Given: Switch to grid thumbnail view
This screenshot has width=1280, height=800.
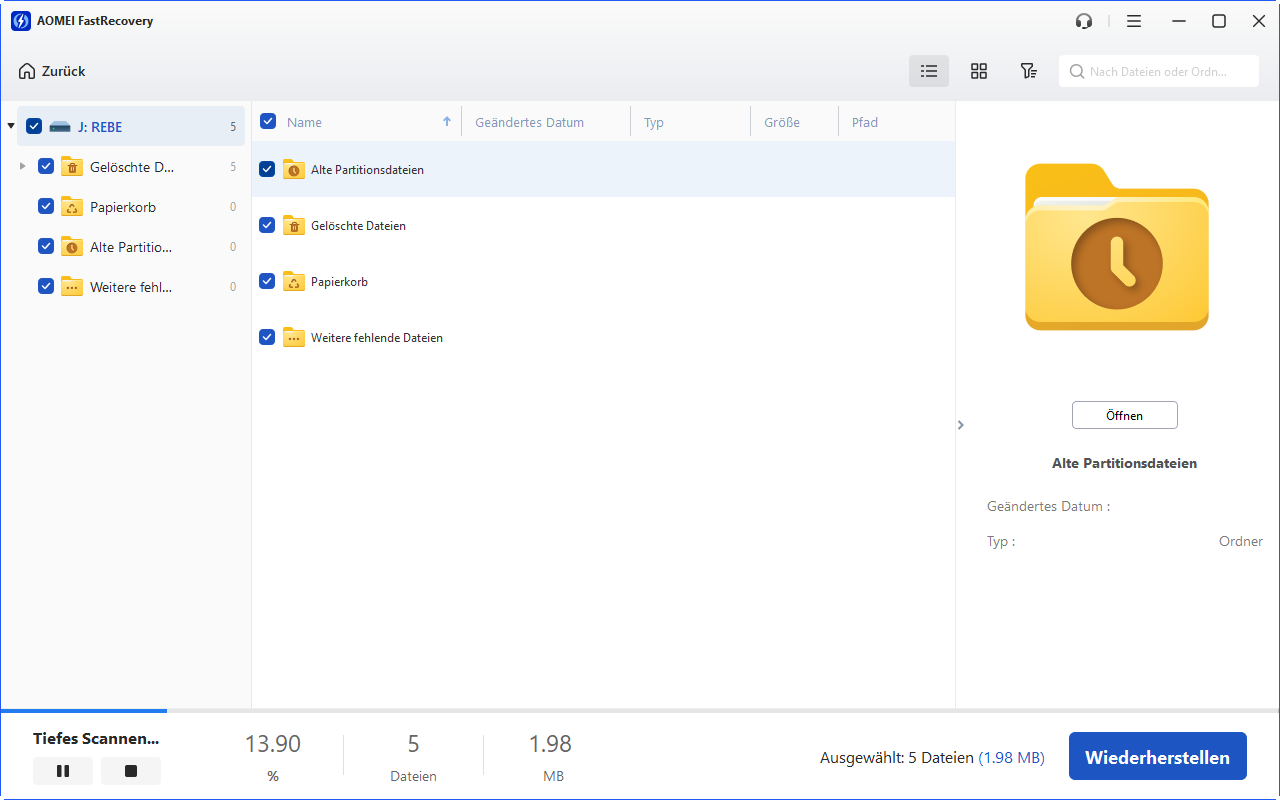Looking at the screenshot, I should point(979,71).
